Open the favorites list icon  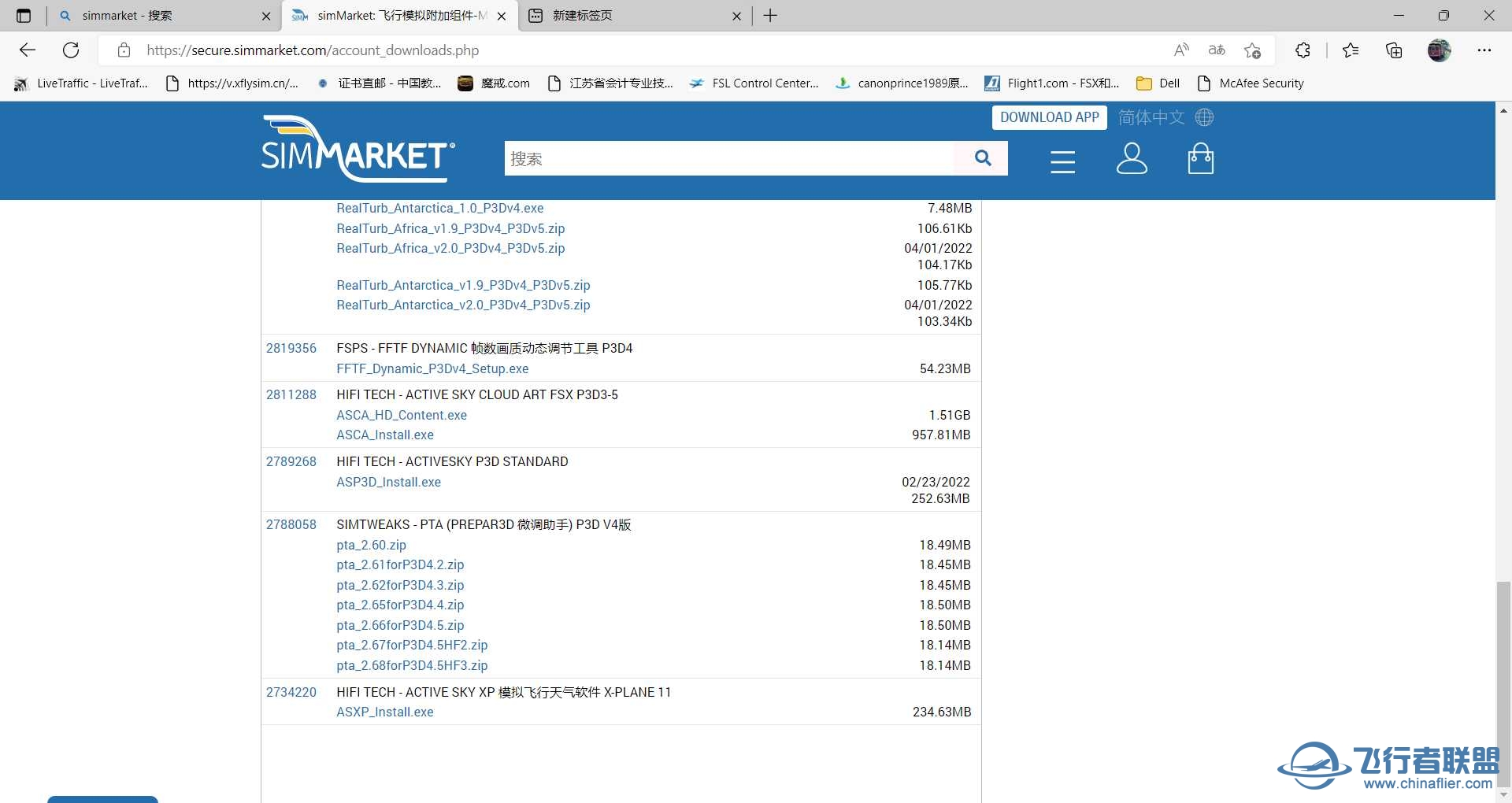point(1351,50)
